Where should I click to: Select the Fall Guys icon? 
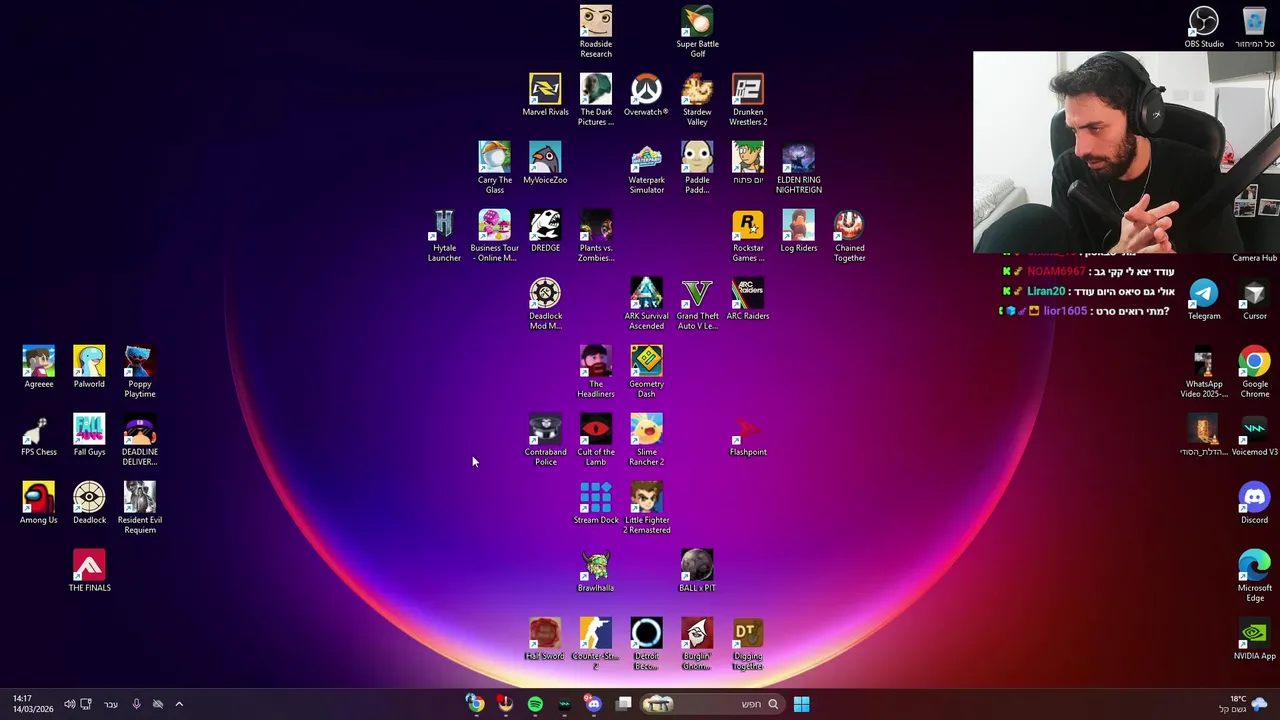click(x=89, y=435)
